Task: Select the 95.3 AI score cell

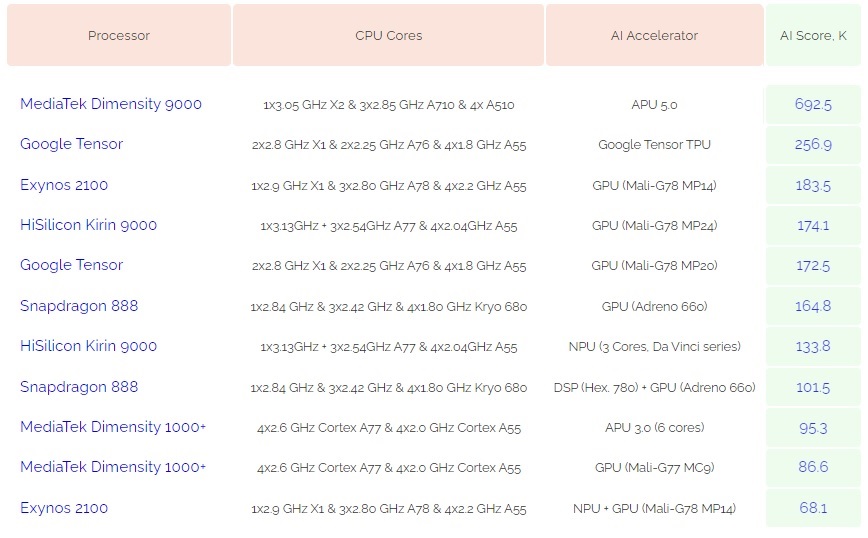Action: click(x=813, y=427)
